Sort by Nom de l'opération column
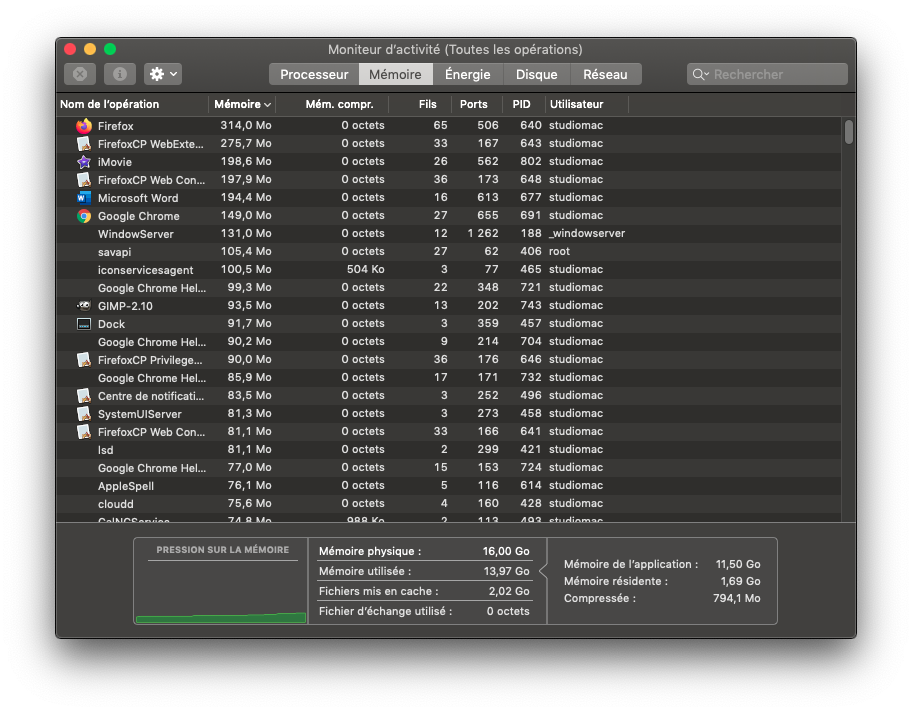Screen dimensions: 912x712 click(x=133, y=104)
